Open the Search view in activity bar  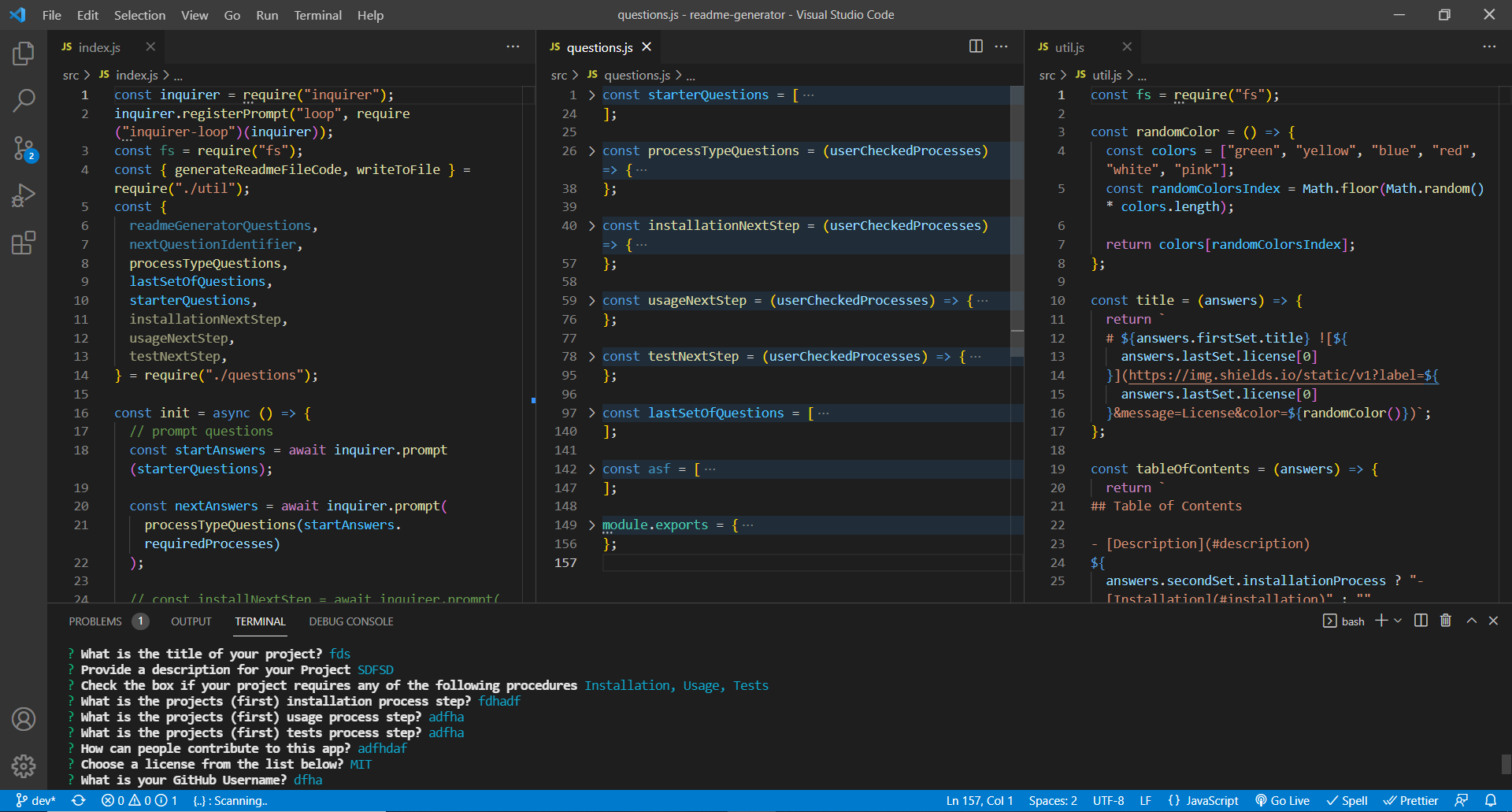click(24, 100)
